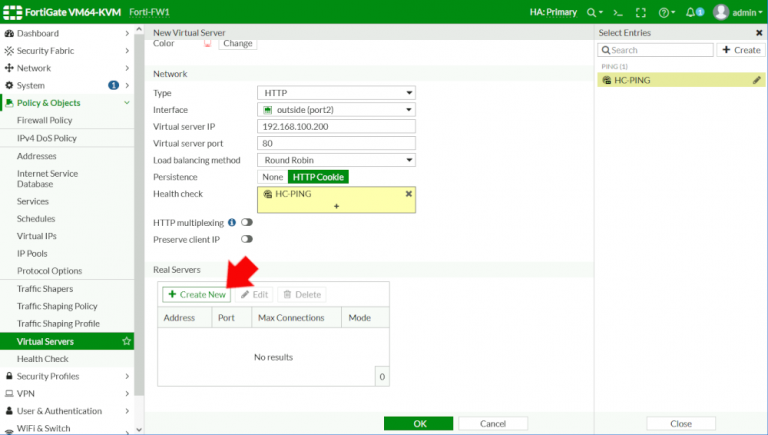This screenshot has width=768, height=435.
Task: Remove HC-PING from Health check field
Action: pyautogui.click(x=408, y=193)
